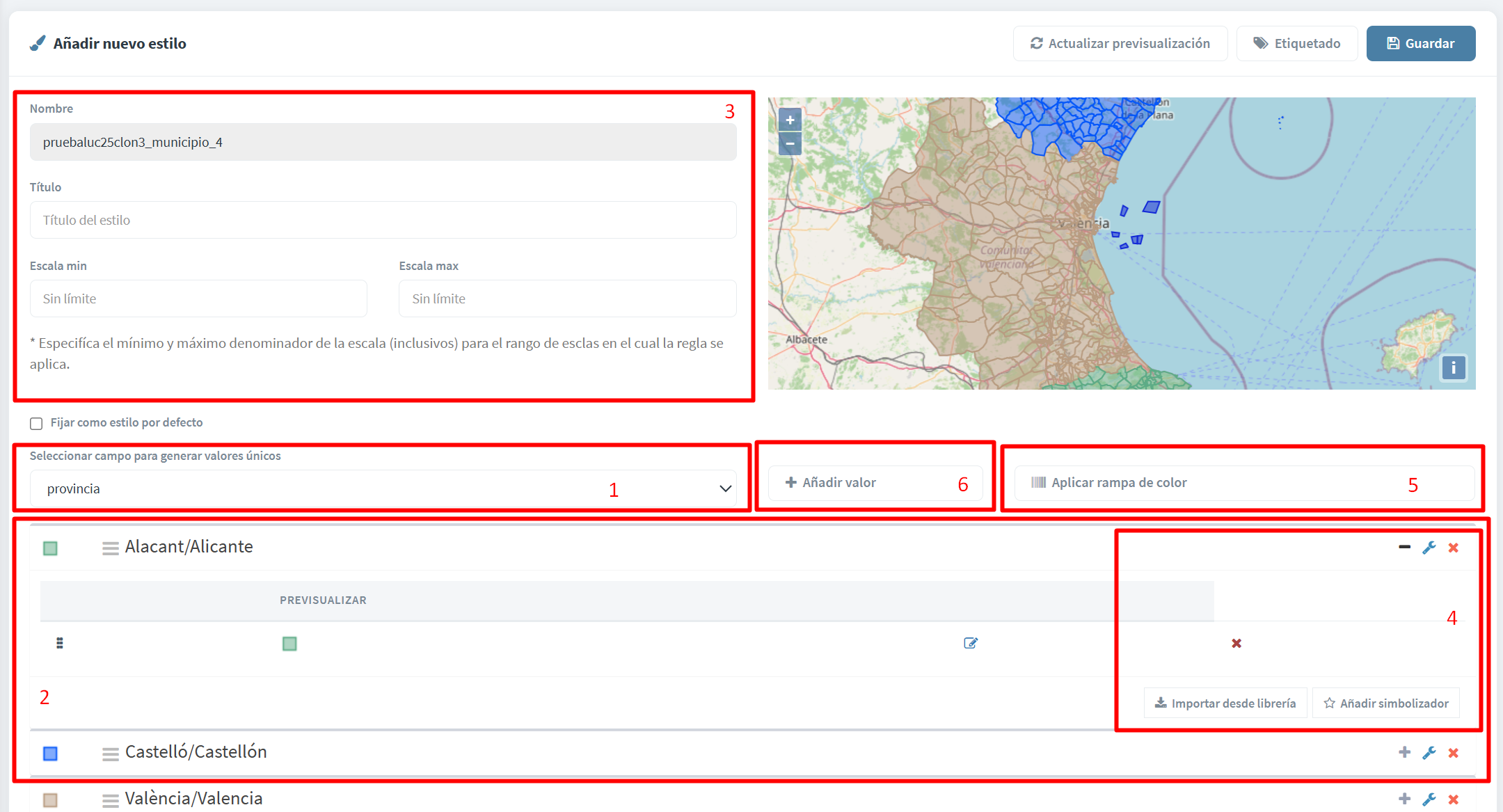
Task: Grab the València/Valencia reorder handle
Action: pos(110,800)
